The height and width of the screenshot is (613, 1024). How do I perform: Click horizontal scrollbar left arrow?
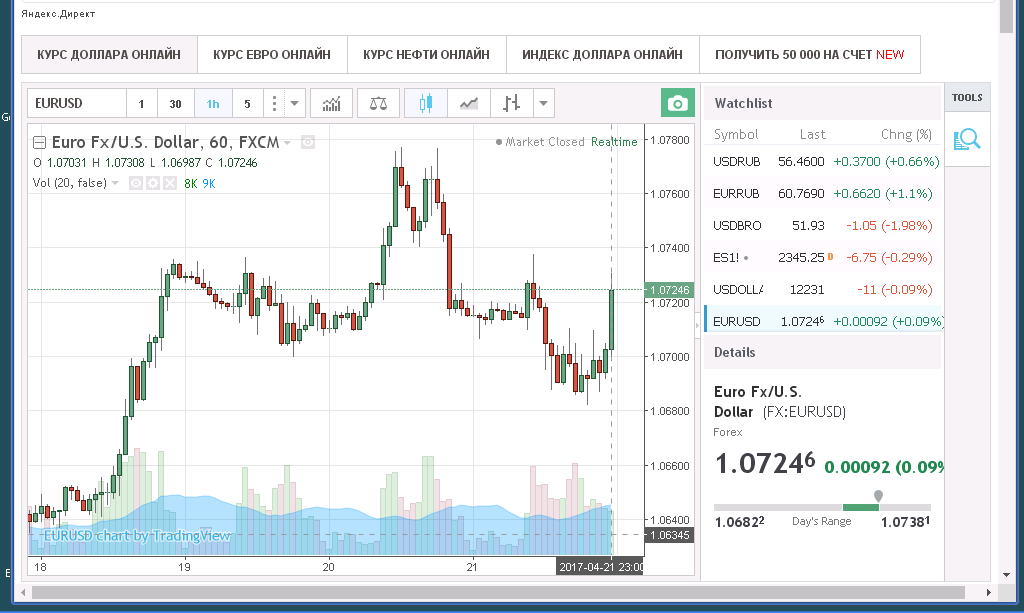coord(24,592)
